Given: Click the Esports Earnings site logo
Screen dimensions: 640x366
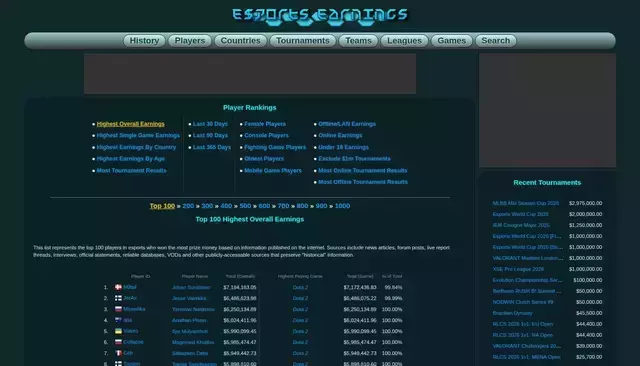Looking at the screenshot, I should coord(320,16).
